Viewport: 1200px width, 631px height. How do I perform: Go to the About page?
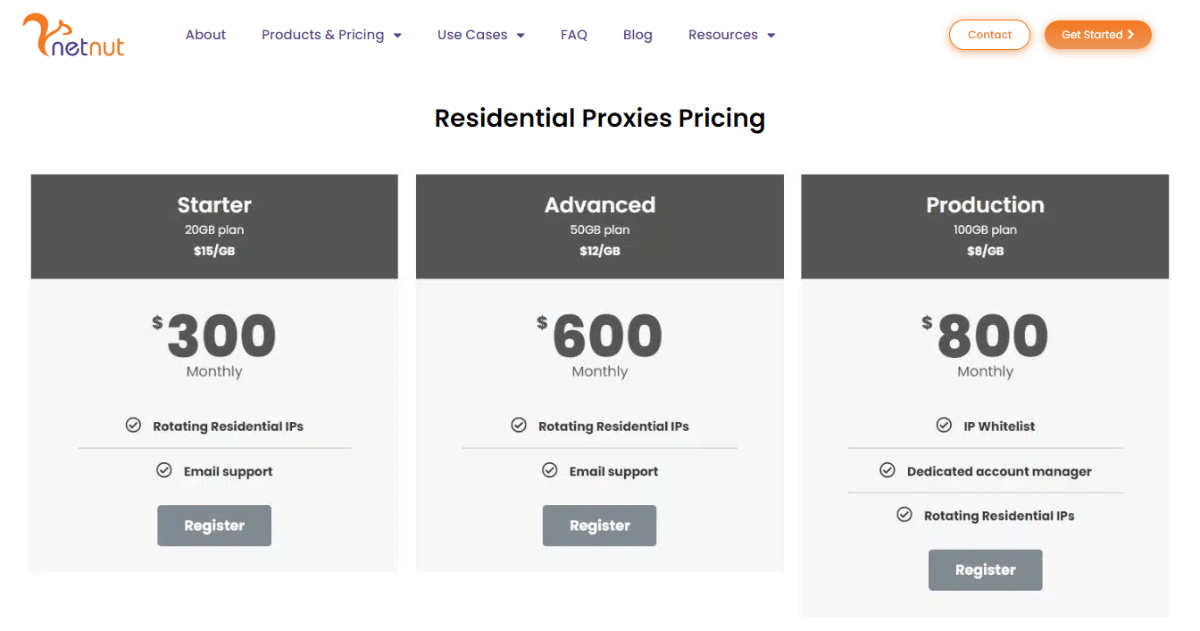point(205,35)
